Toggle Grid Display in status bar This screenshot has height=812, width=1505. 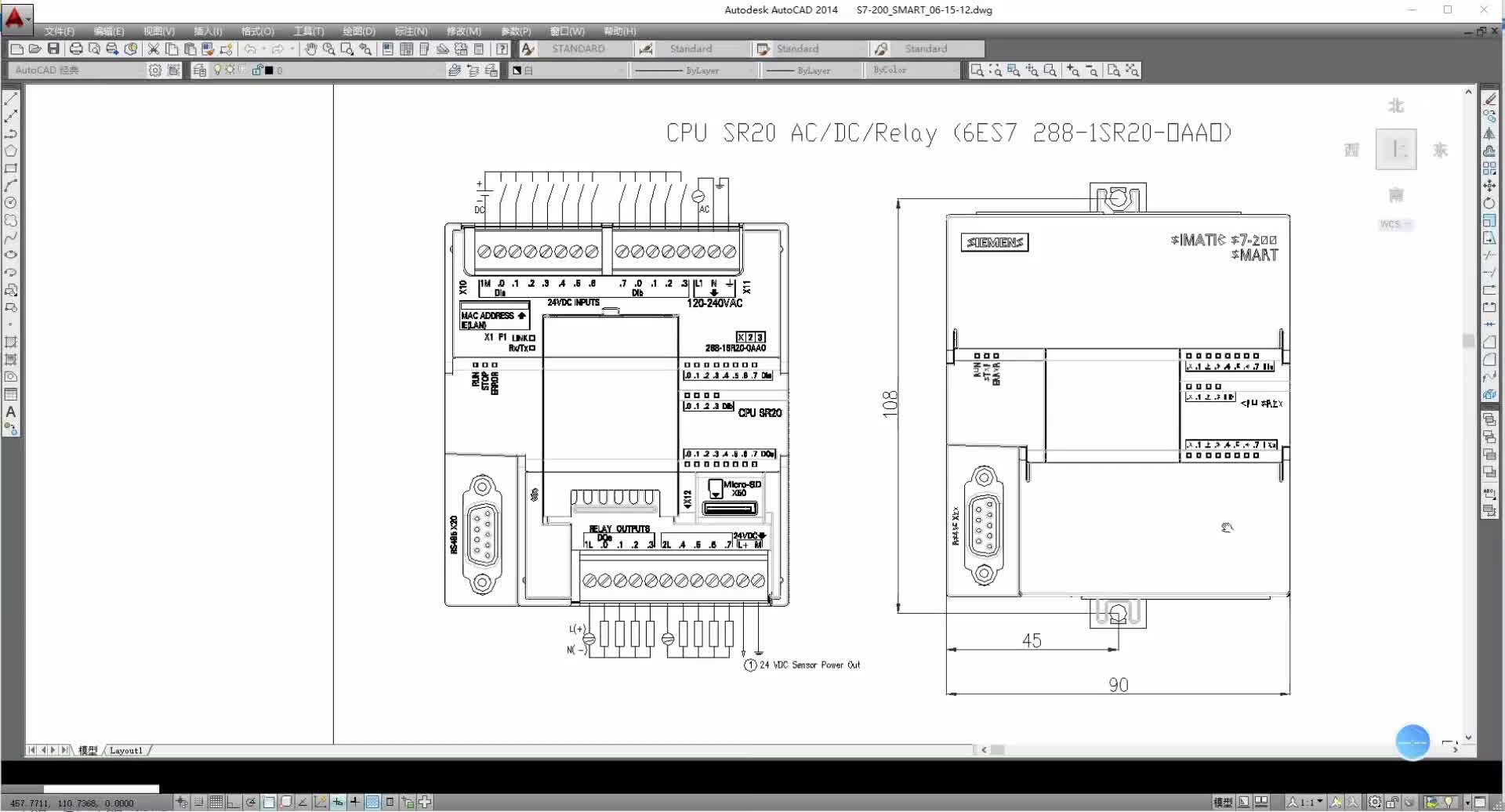pyautogui.click(x=216, y=802)
